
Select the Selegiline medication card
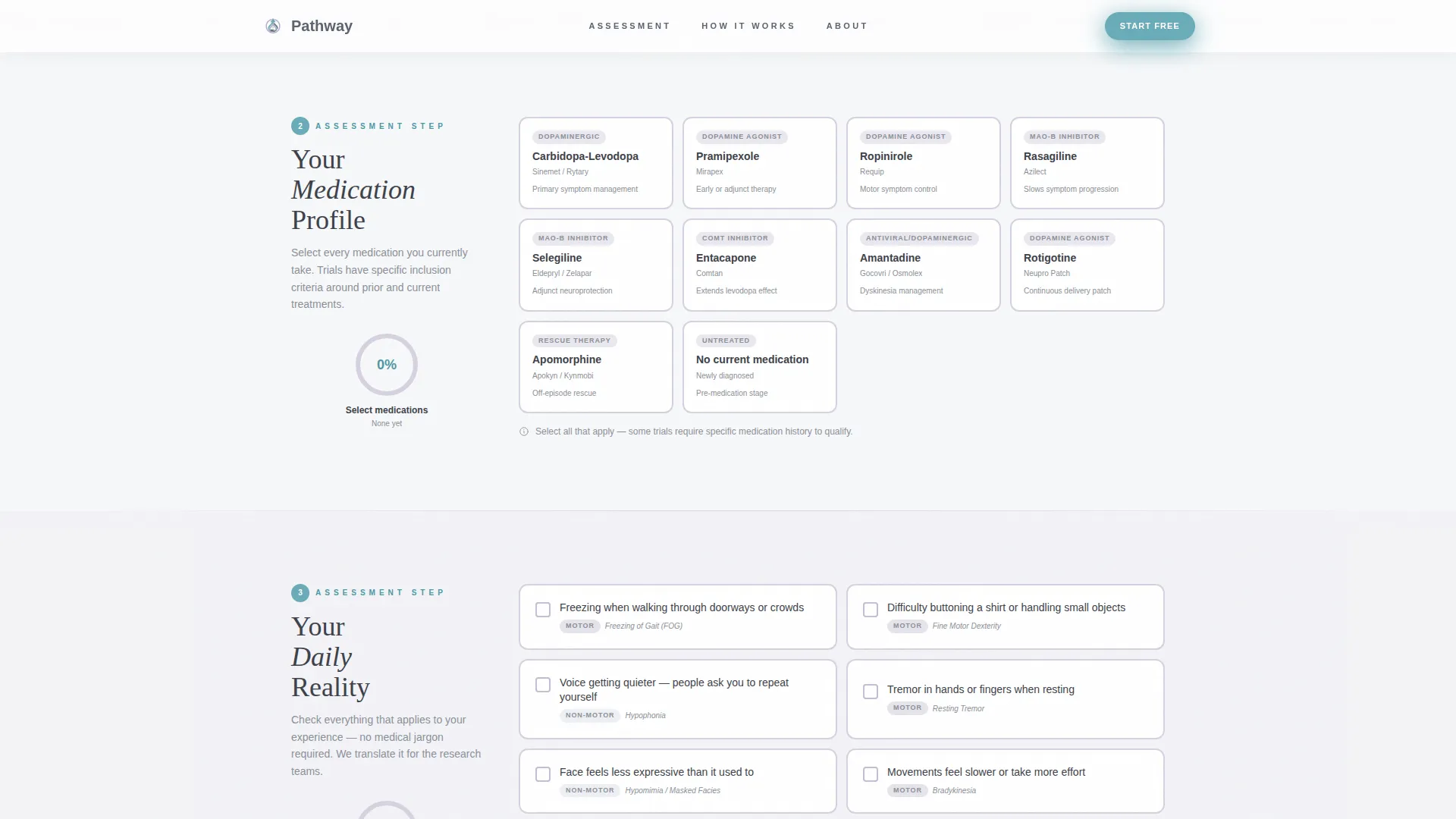point(596,265)
